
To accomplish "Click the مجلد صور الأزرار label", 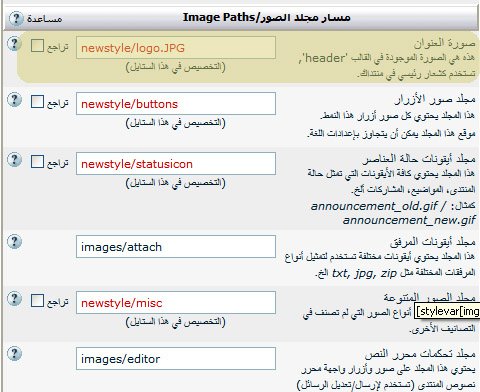I will click(x=435, y=99).
